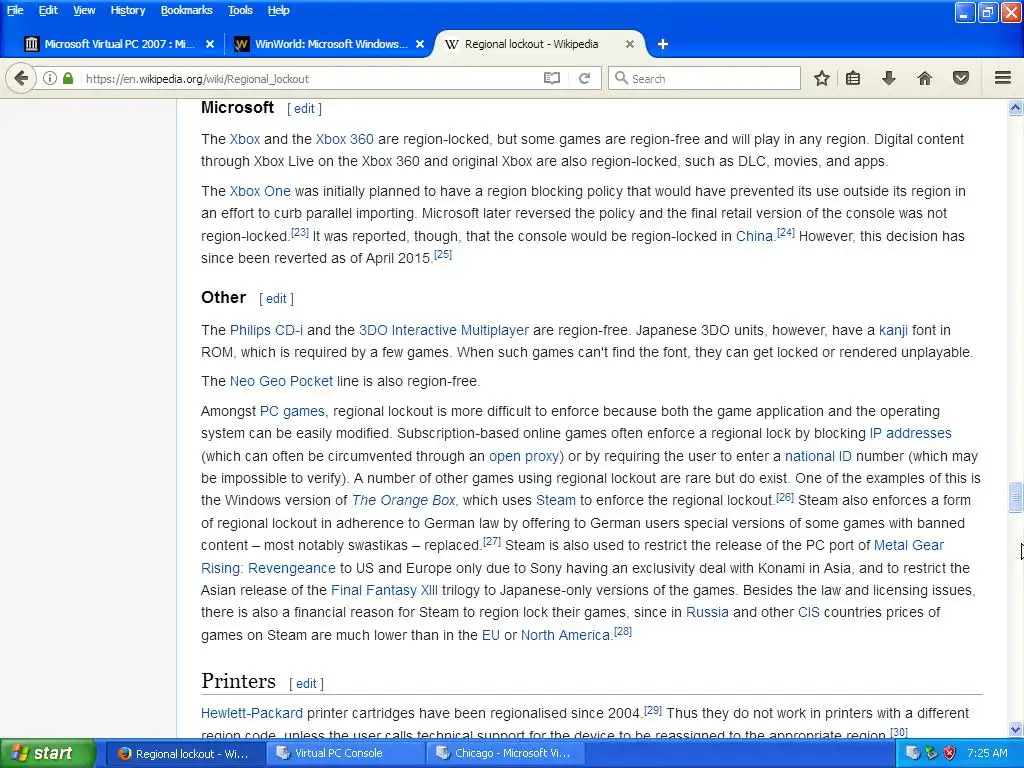Open the Edit menu

[x=48, y=10]
